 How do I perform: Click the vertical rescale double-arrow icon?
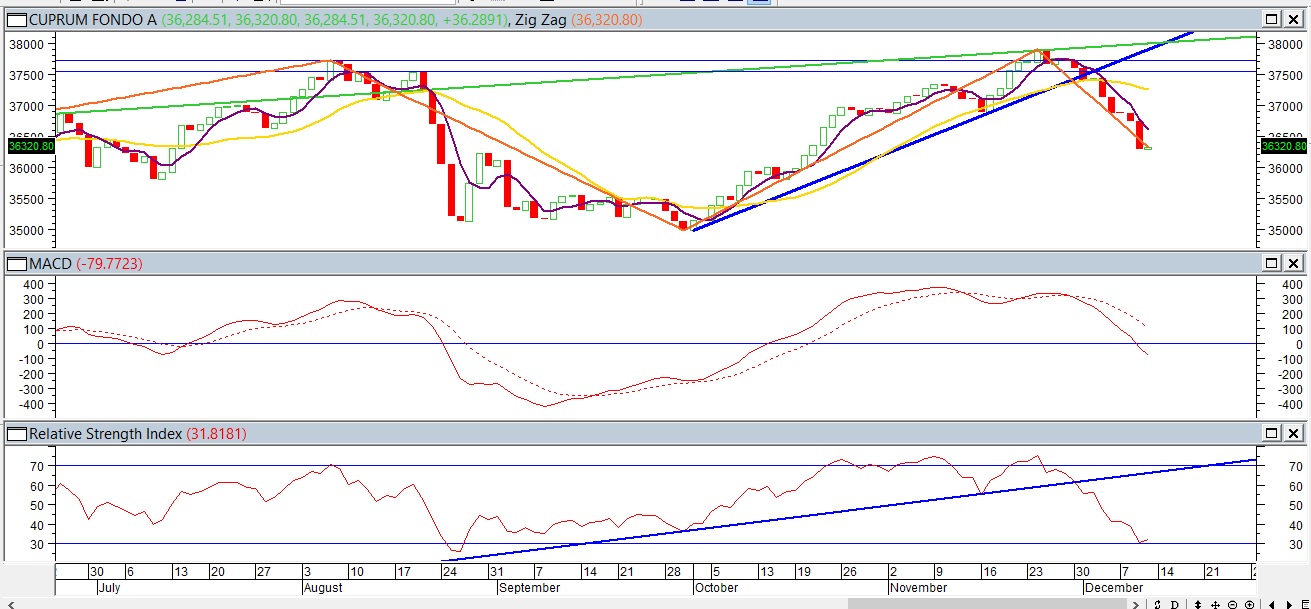click(1198, 604)
